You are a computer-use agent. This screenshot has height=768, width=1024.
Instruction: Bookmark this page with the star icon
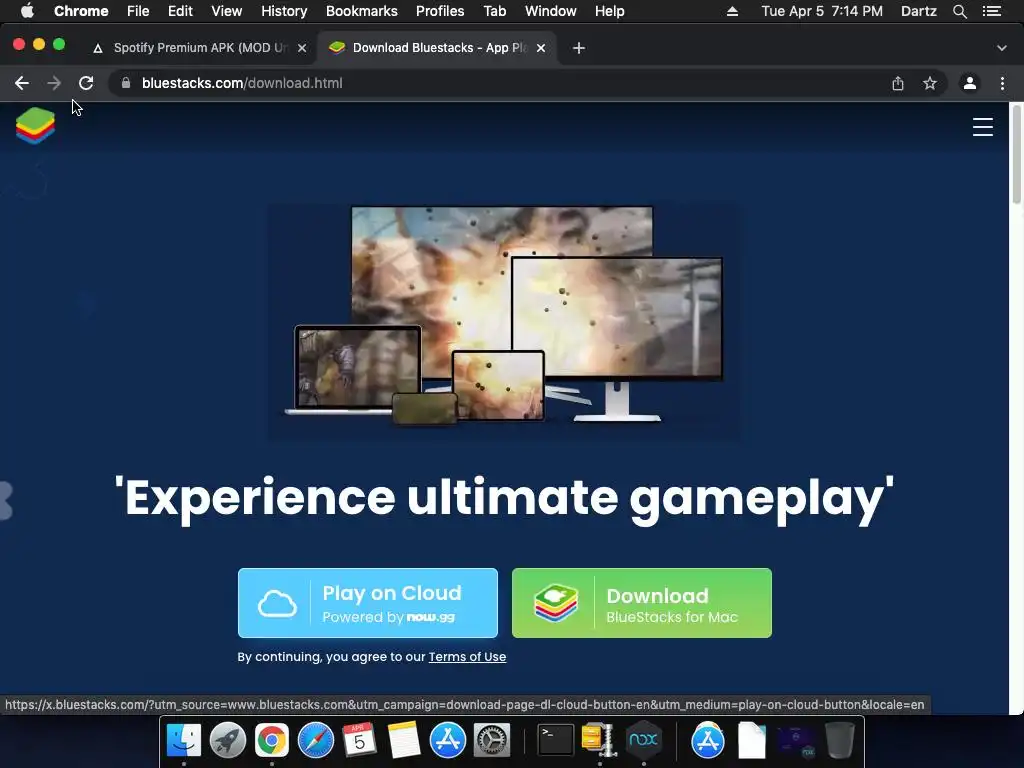(x=930, y=83)
